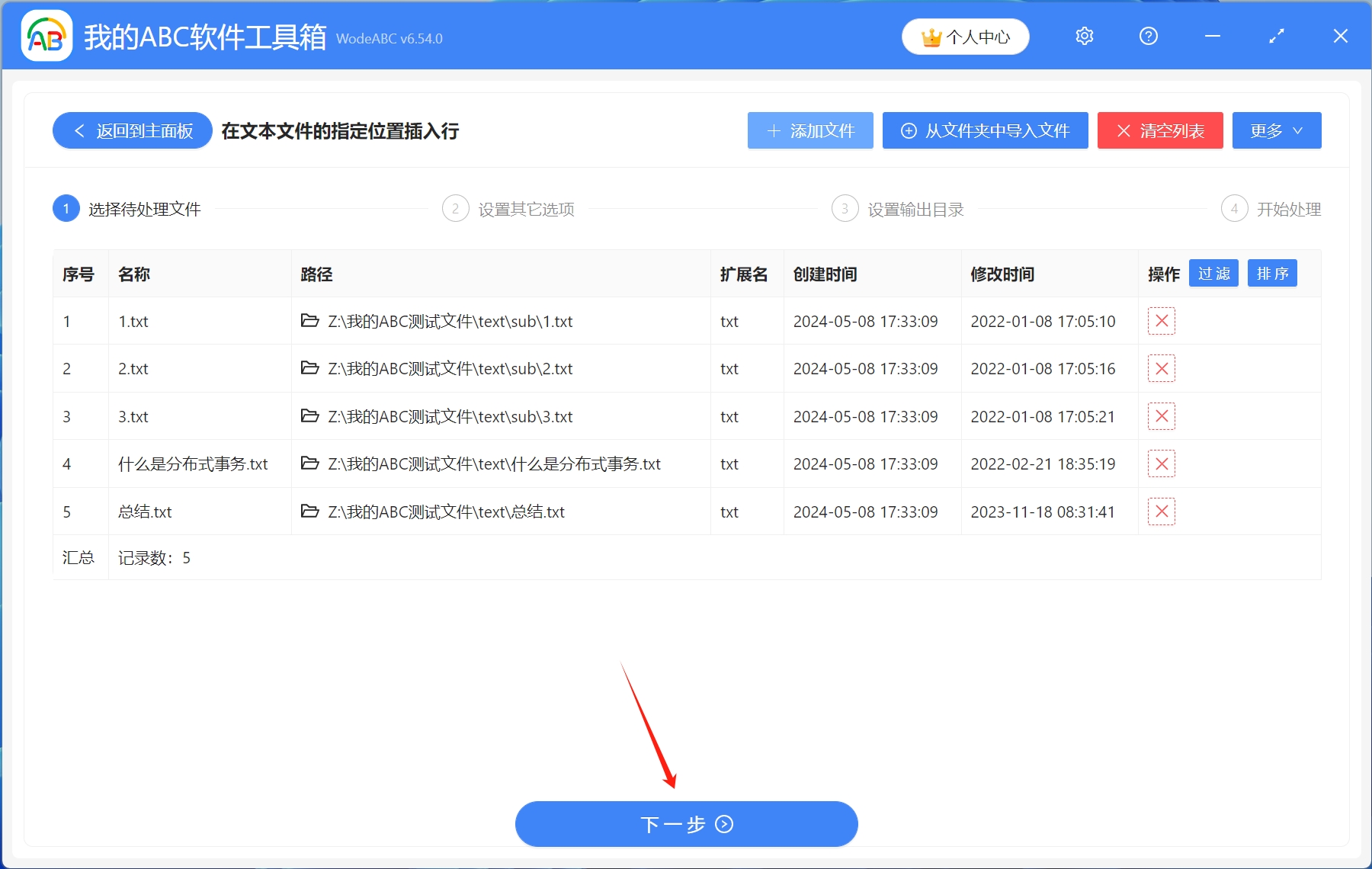This screenshot has height=869, width=1372.
Task: Open the help question-mark icon
Action: click(1148, 36)
